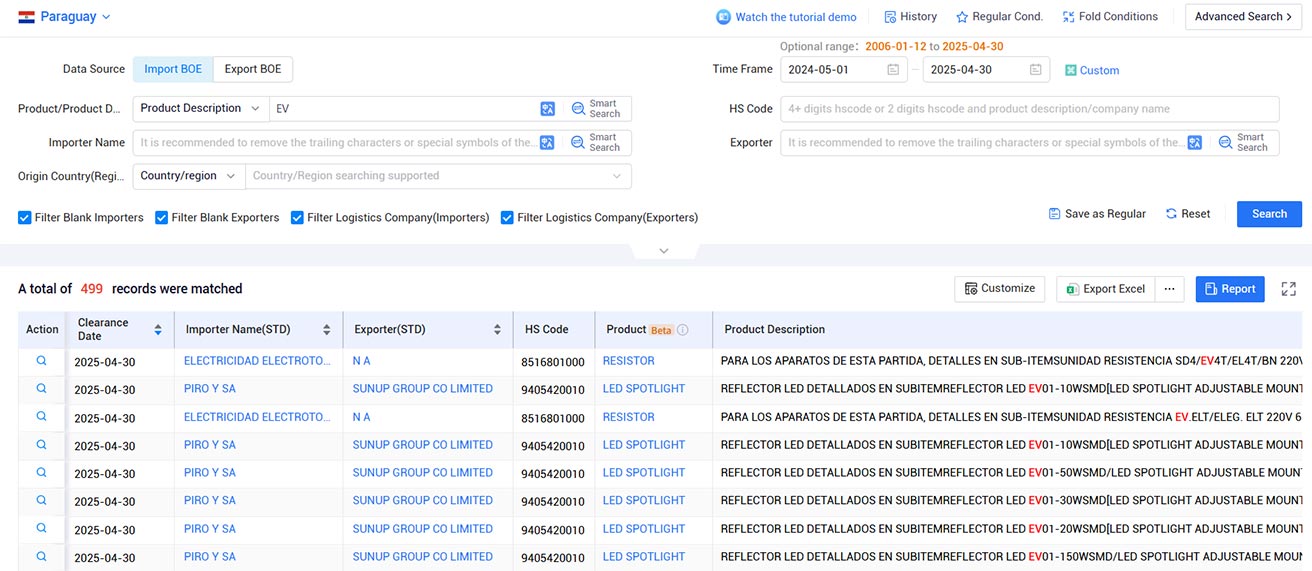Open the top ELECTRICIDAD ELECTROTO... importer link
This screenshot has height=571, width=1312.
[x=256, y=361]
